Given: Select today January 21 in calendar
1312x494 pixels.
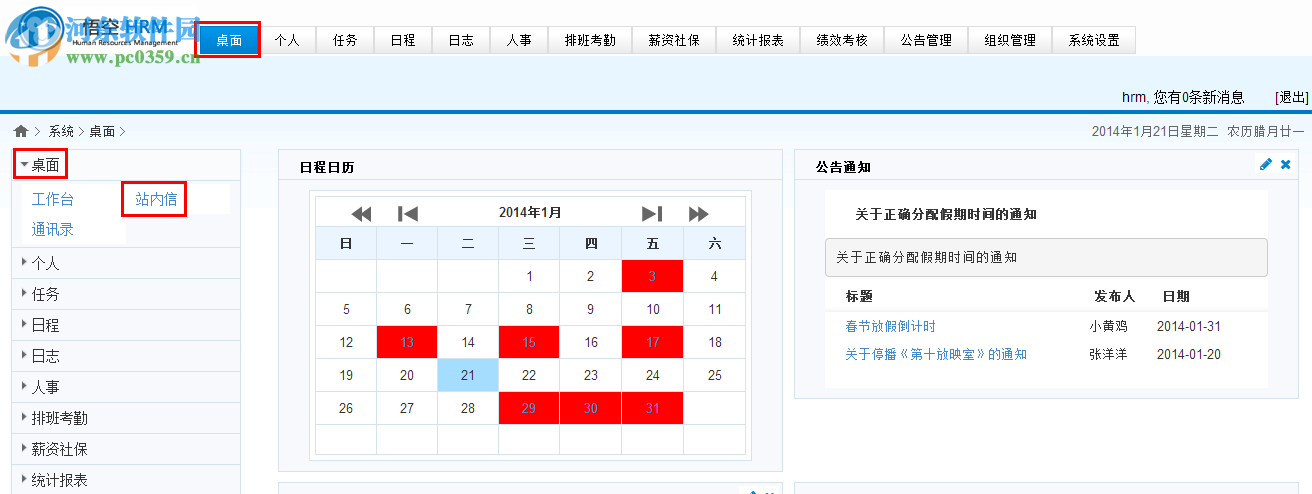Looking at the screenshot, I should click(x=468, y=375).
